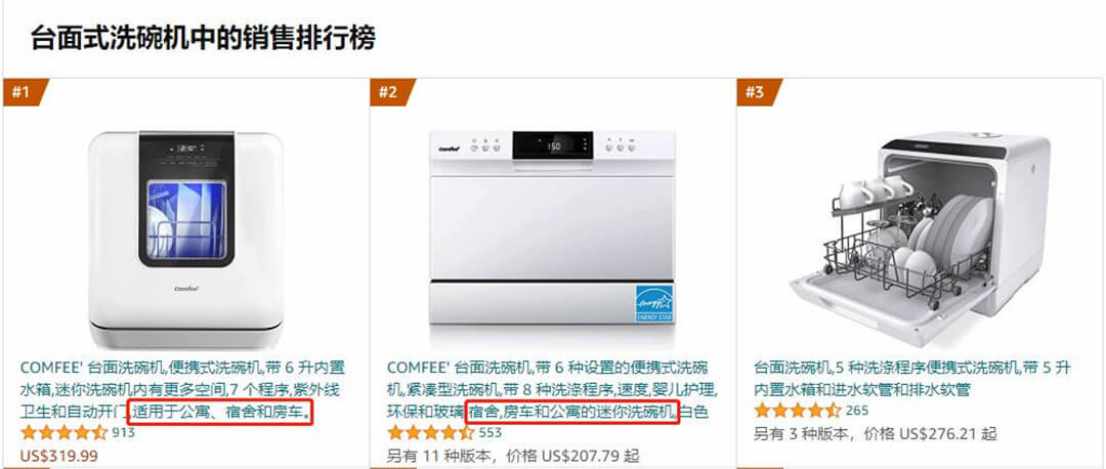1106x469 pixels.
Task: View star rating of the third product
Action: [x=797, y=410]
